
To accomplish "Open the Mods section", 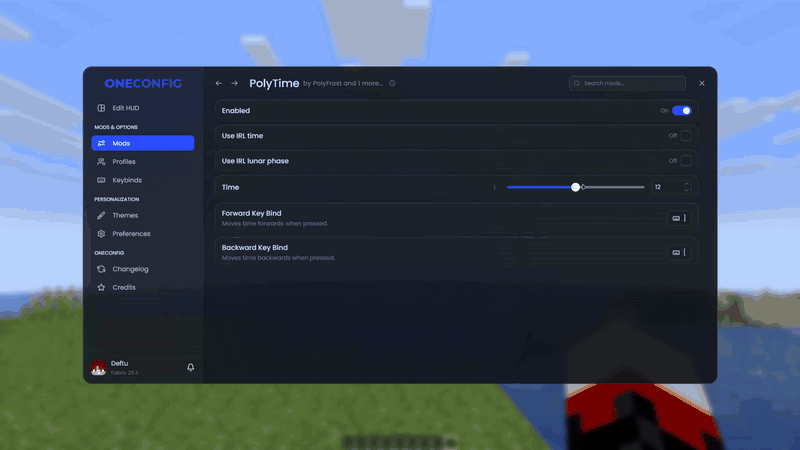I will tap(143, 143).
